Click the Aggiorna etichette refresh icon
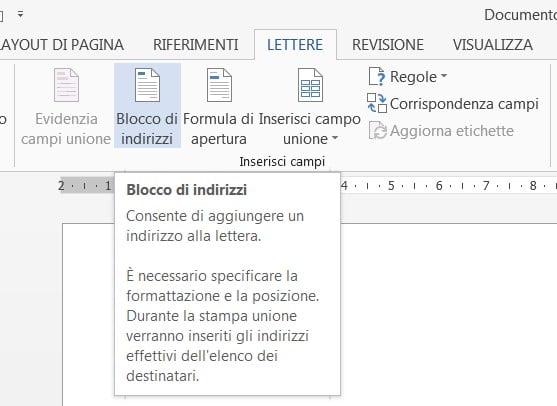This screenshot has width=557, height=406. [x=378, y=131]
